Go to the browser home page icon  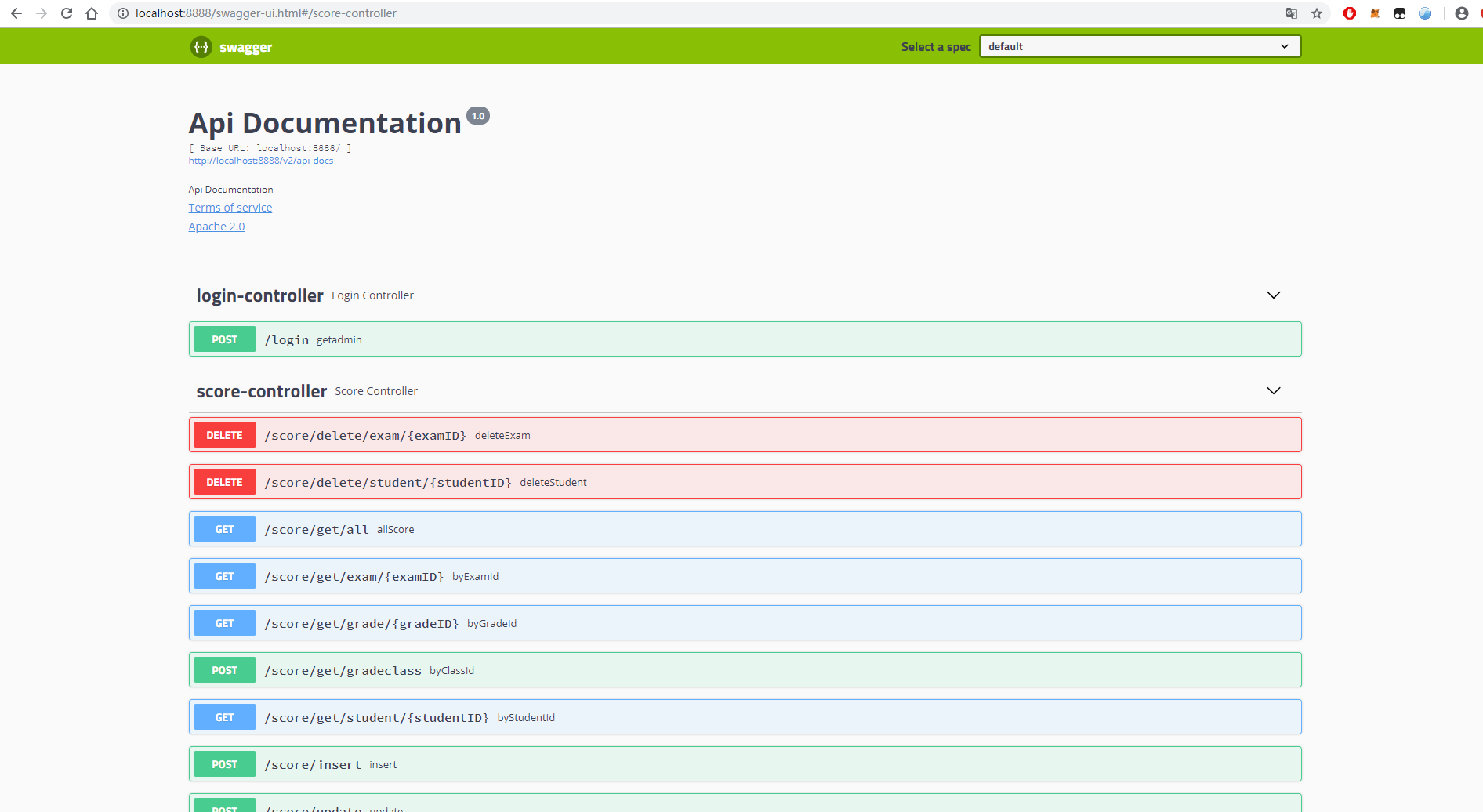point(92,13)
